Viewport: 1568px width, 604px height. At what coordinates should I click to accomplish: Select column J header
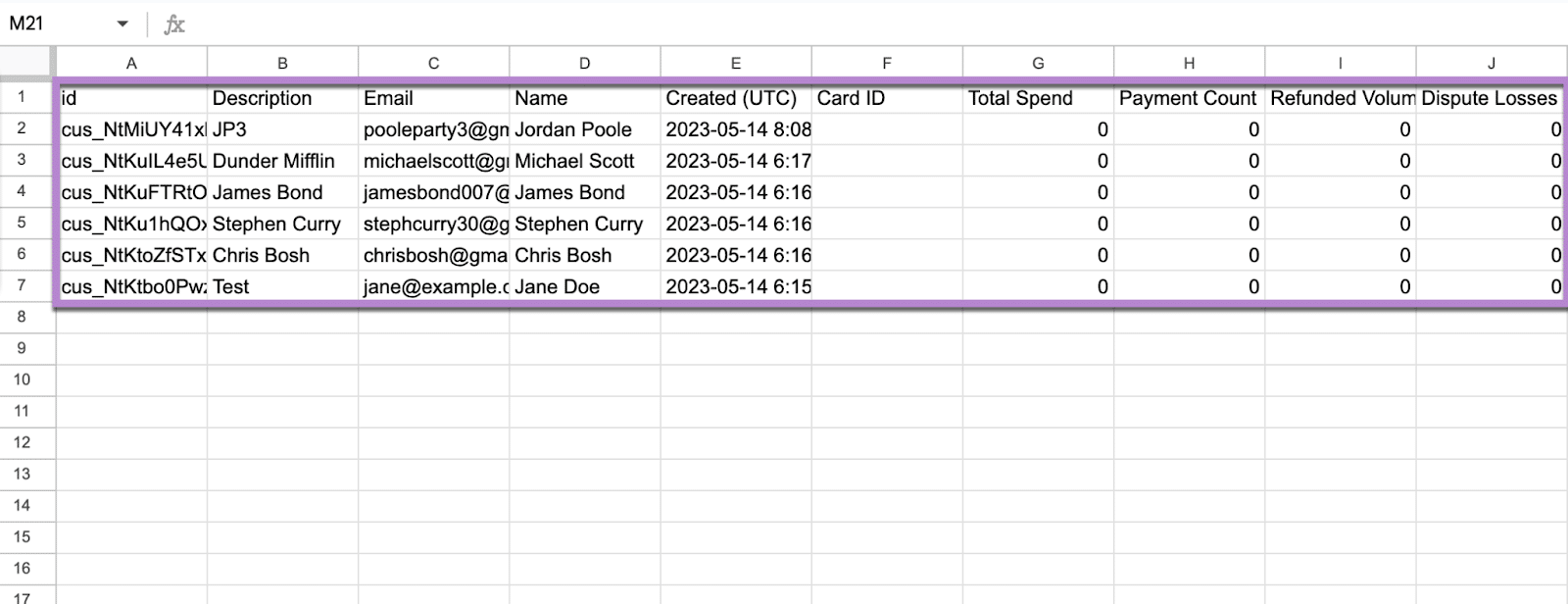(x=1491, y=63)
